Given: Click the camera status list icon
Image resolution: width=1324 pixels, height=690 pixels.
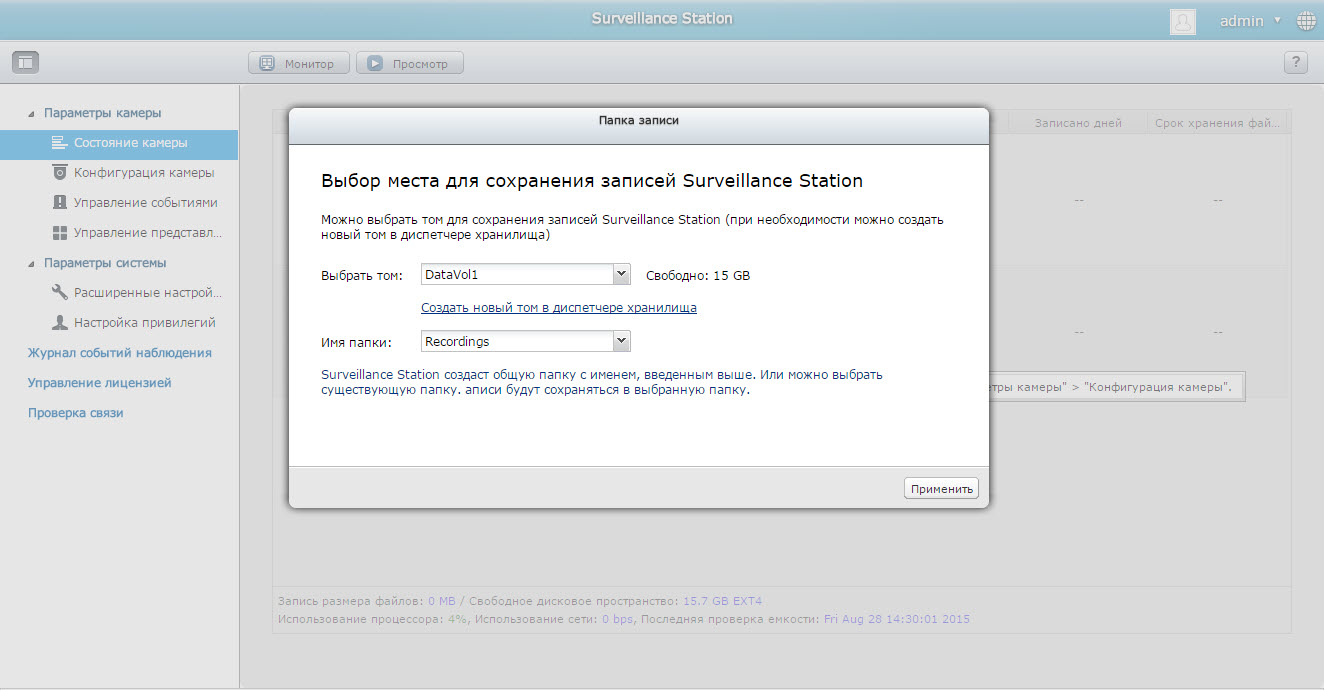Looking at the screenshot, I should point(59,143).
